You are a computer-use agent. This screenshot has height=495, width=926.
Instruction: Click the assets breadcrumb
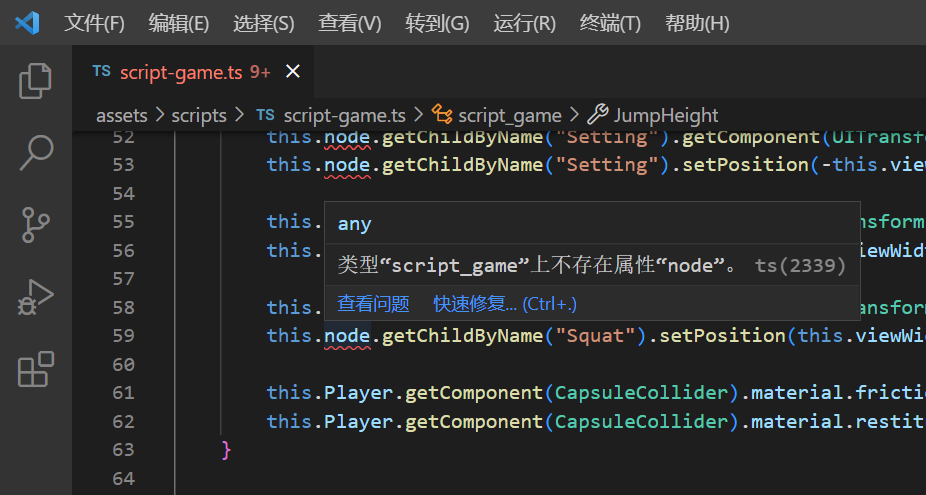(x=122, y=115)
